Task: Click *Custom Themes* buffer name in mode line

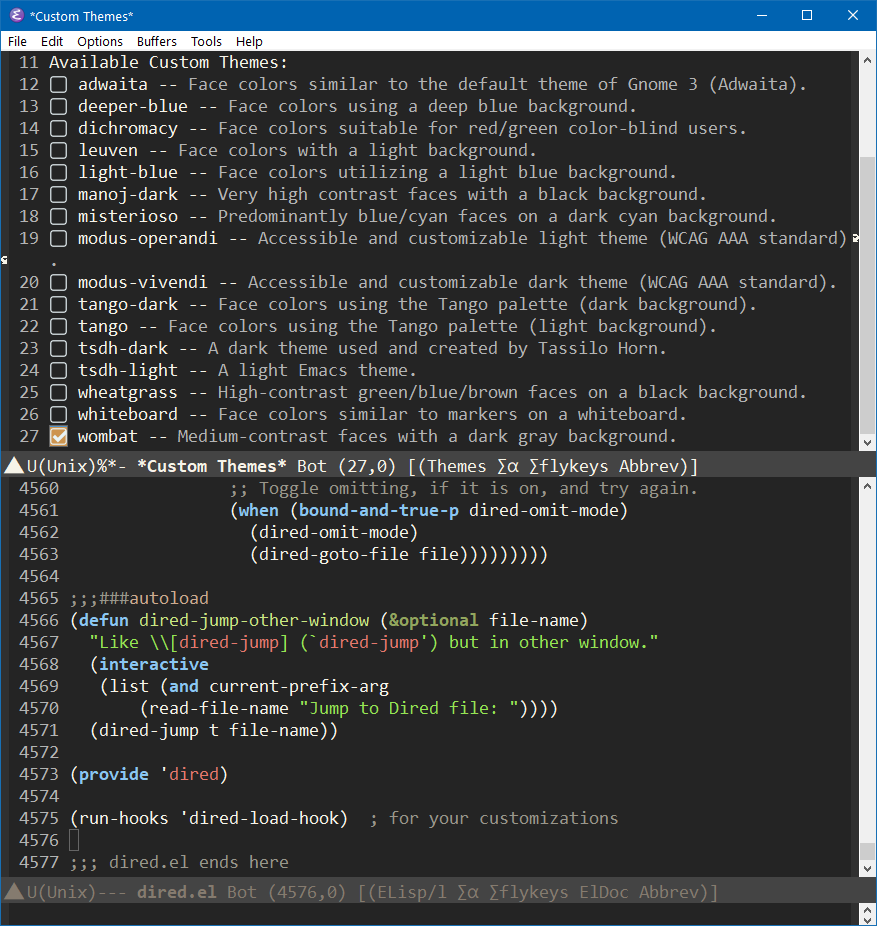Action: 211,467
